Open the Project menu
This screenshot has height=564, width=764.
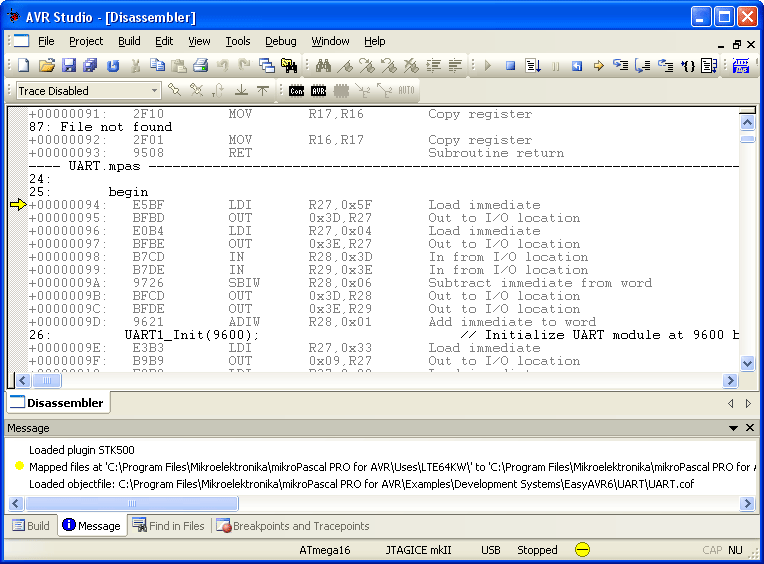tap(86, 41)
